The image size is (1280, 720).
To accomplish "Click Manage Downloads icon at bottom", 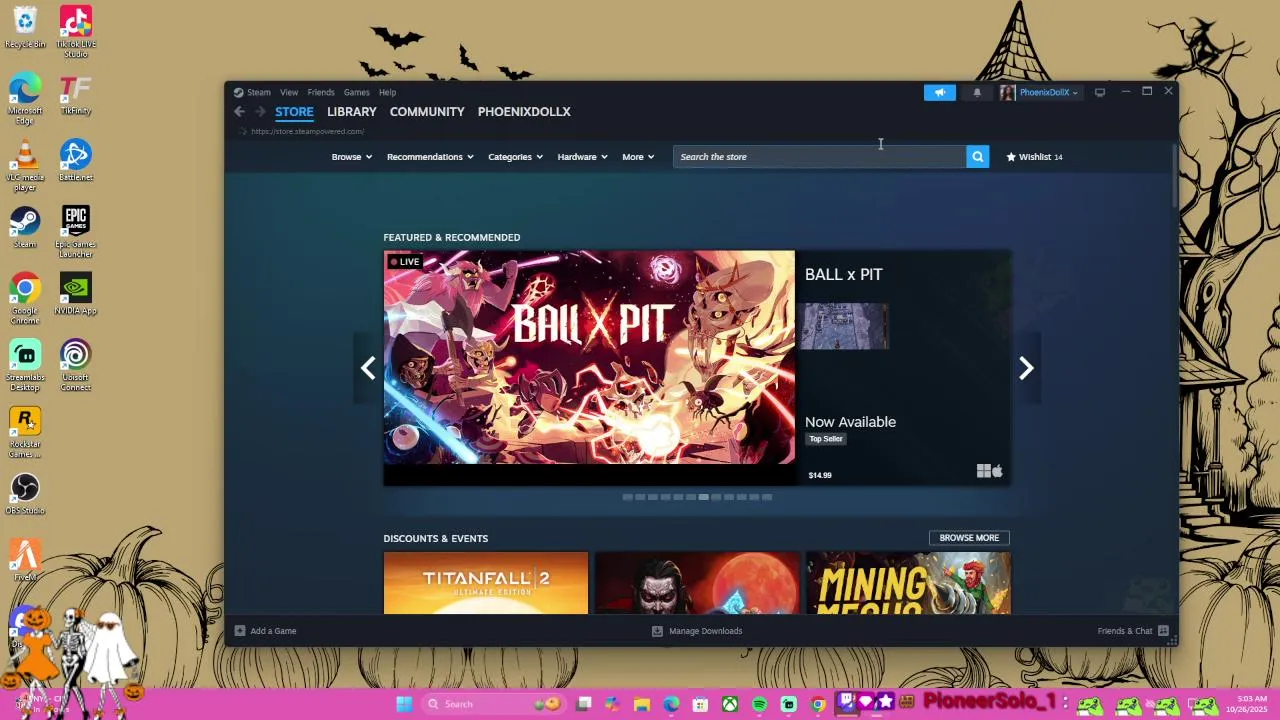I will point(657,631).
